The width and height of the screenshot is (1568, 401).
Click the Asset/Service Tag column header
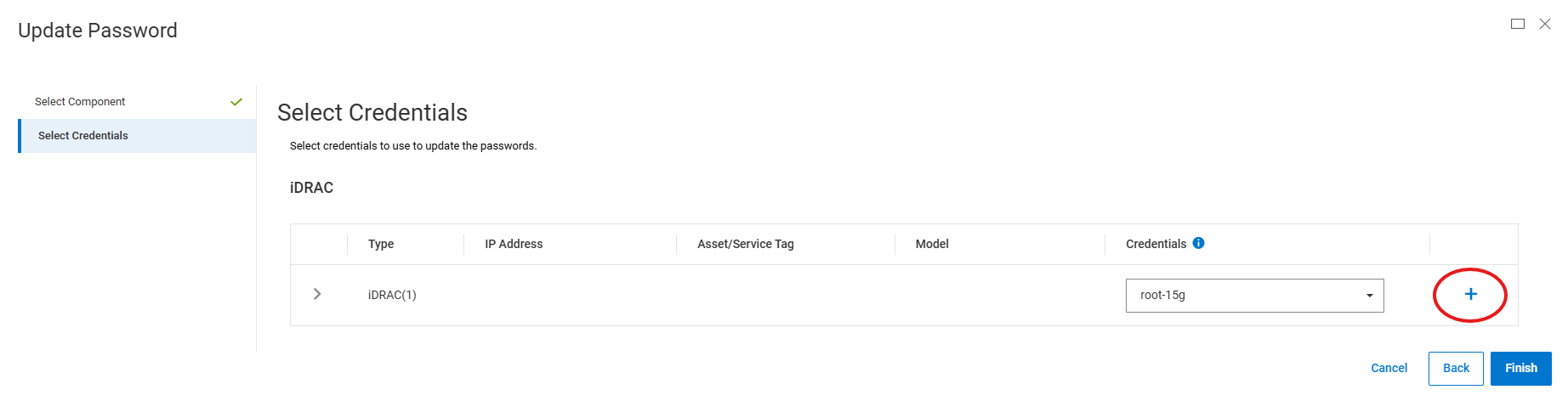pyautogui.click(x=745, y=244)
